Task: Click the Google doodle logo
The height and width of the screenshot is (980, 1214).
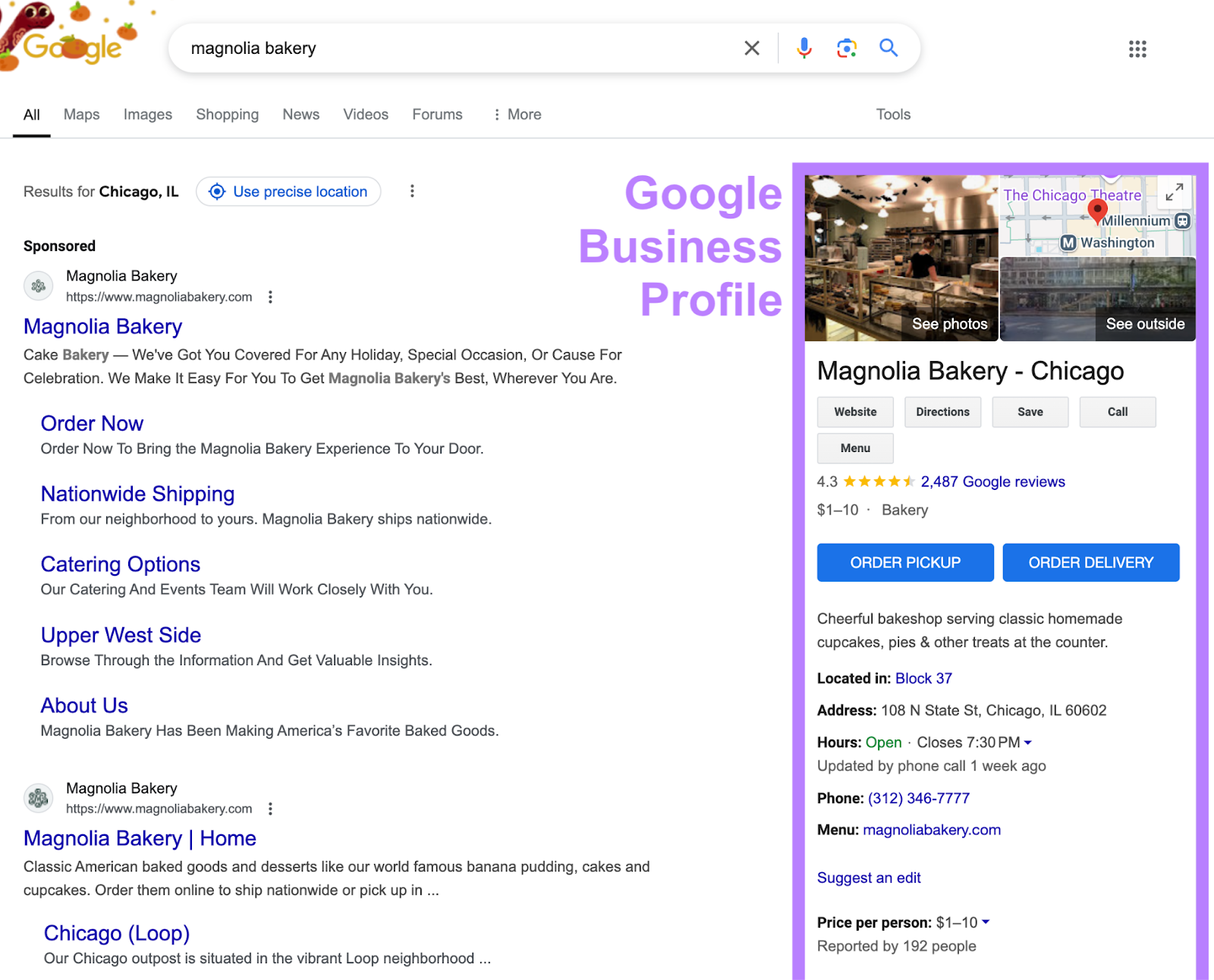Action: pyautogui.click(x=72, y=47)
